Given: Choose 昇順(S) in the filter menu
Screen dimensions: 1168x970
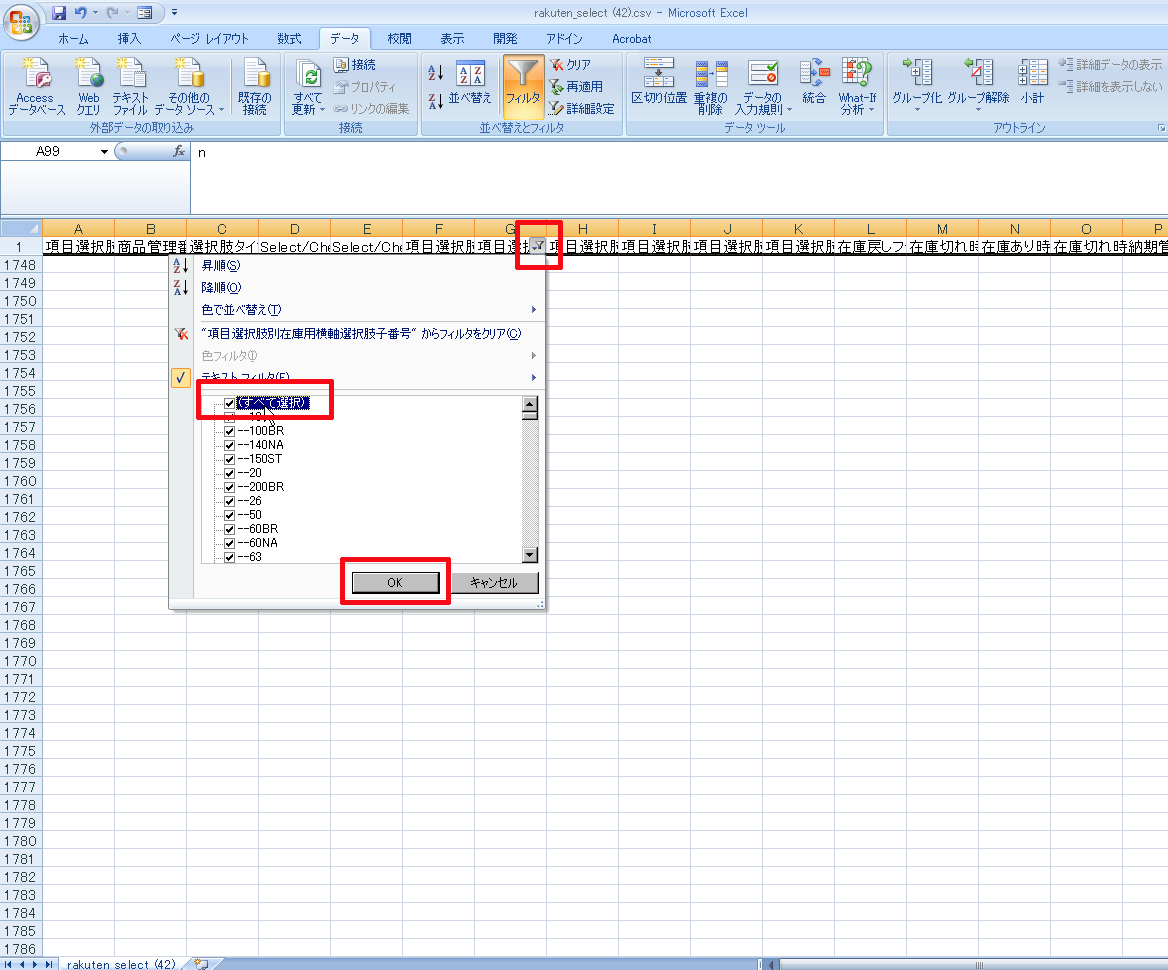Looking at the screenshot, I should pos(358,265).
